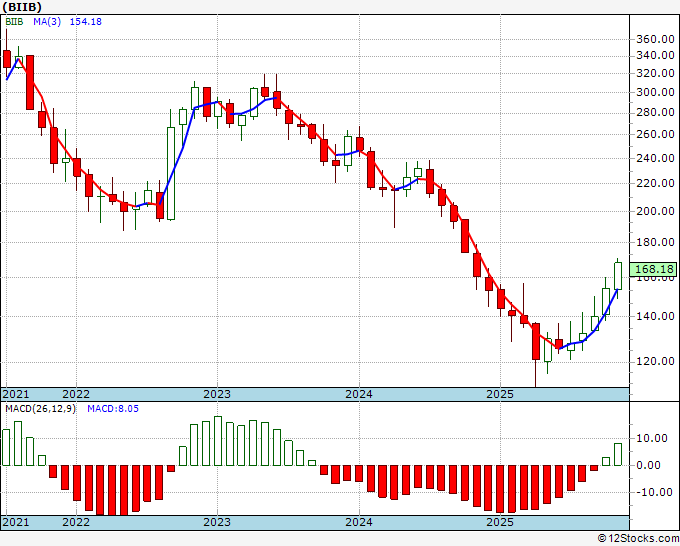This screenshot has height=546, width=680.
Task: Click the -10.00 MACD axis label
Action: 652,492
